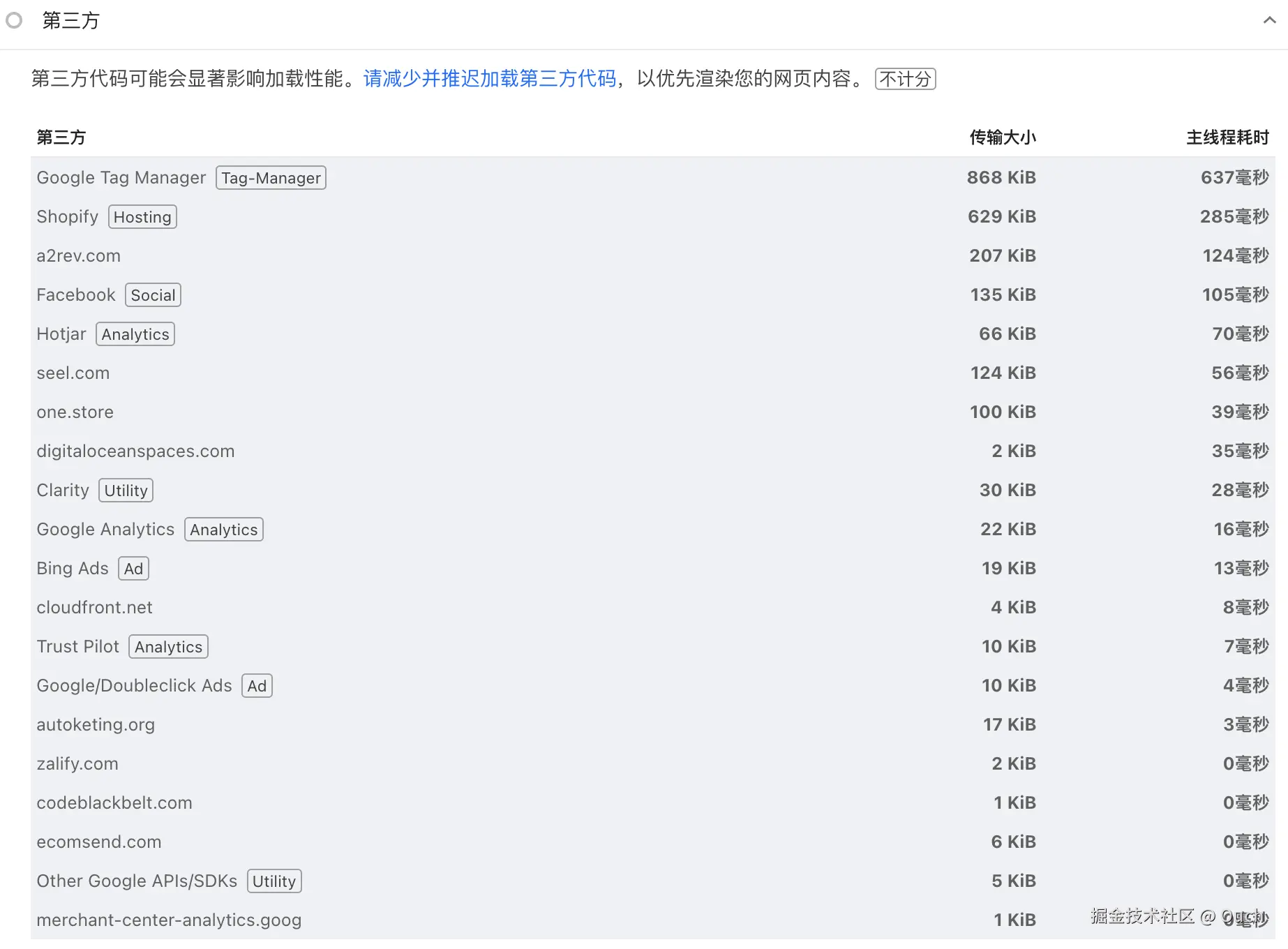The image size is (1288, 949).
Task: Open the 请减少并推迟加载第三方代码 link
Action: [x=490, y=79]
